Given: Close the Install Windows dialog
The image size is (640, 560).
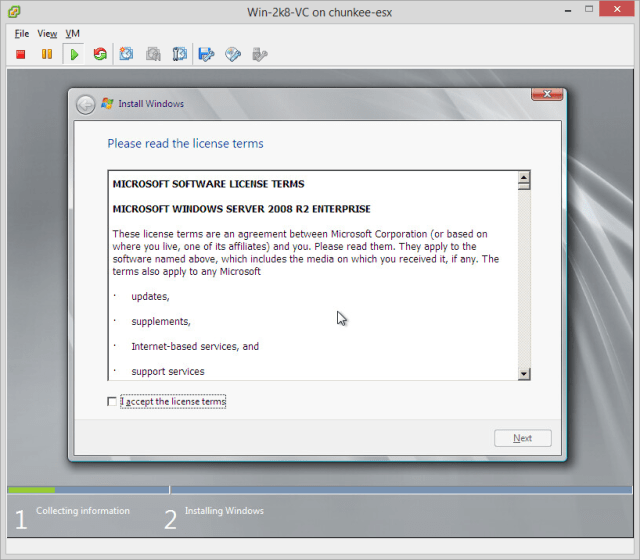Looking at the screenshot, I should coord(547,94).
